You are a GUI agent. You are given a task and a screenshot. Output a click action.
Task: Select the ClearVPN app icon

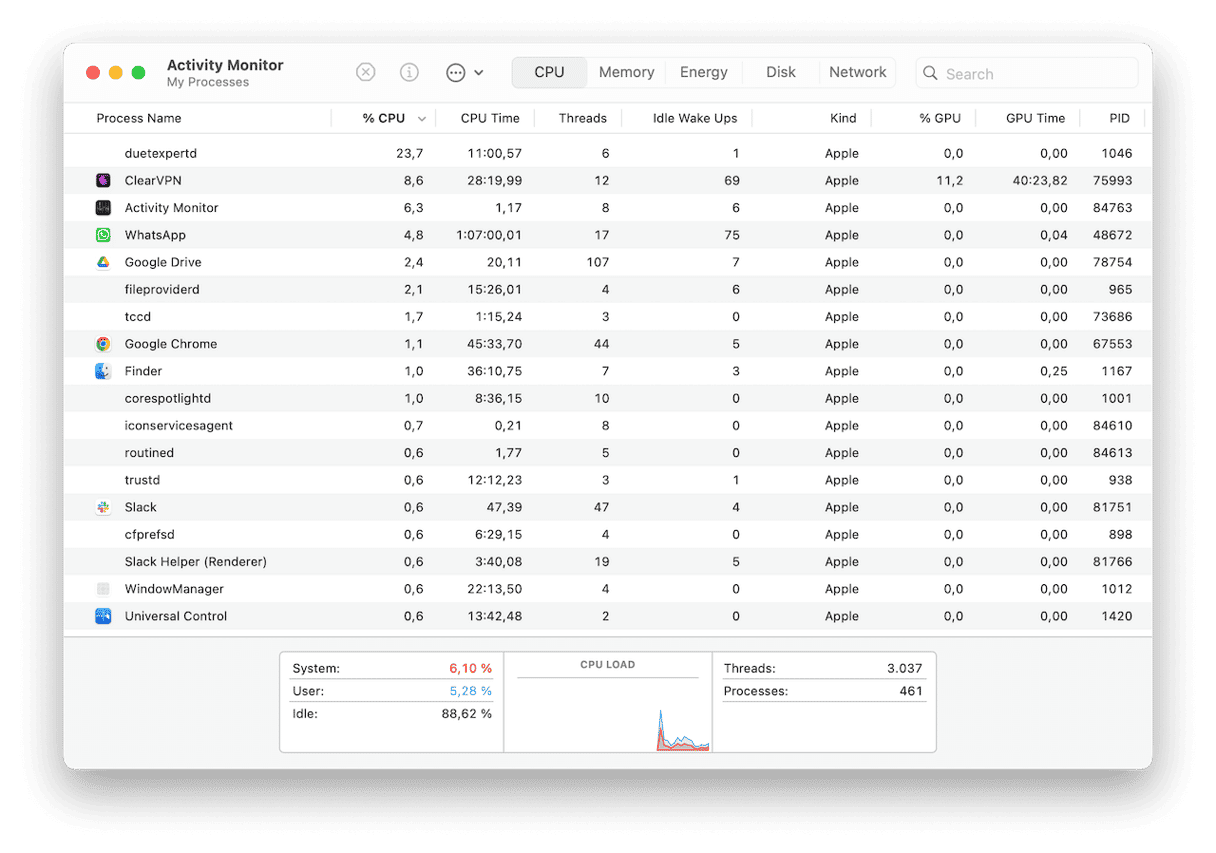tap(103, 181)
